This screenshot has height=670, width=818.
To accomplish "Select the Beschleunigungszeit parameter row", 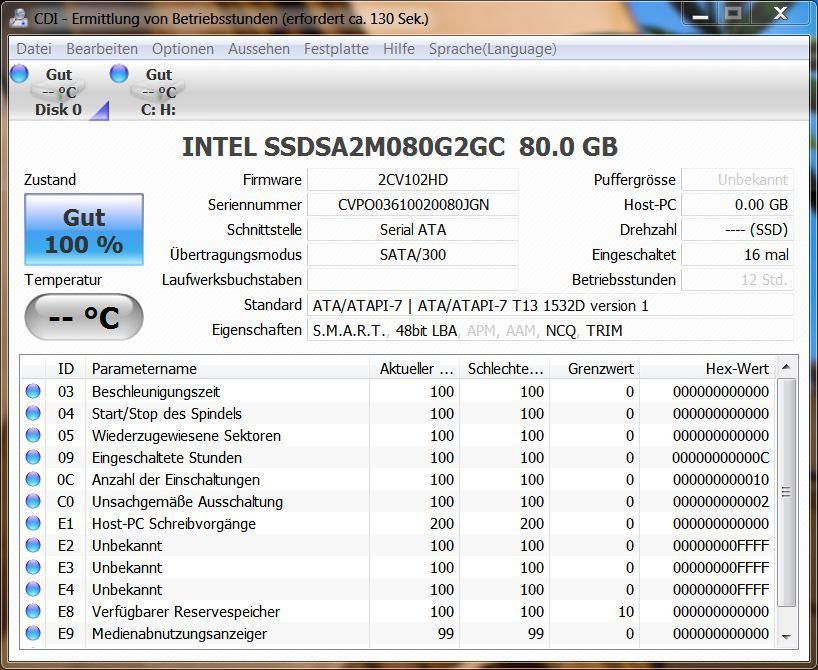I will (x=398, y=391).
